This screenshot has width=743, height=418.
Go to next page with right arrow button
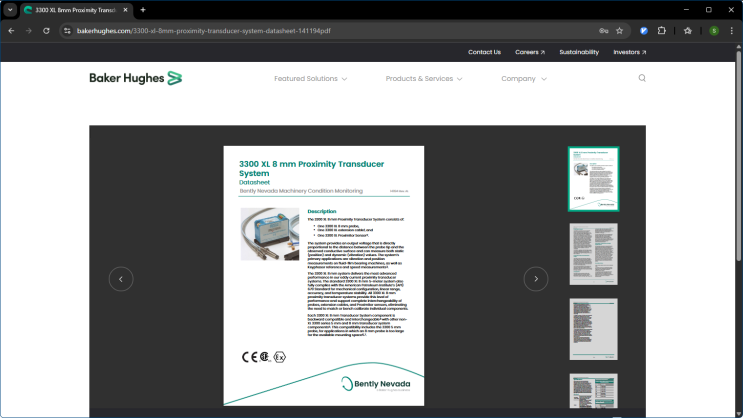tap(536, 279)
